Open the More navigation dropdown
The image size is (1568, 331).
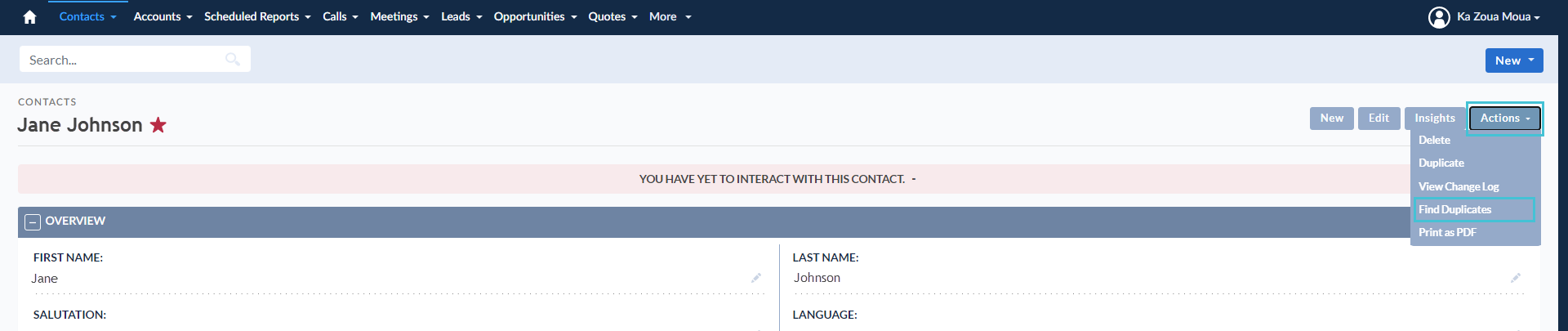670,17
